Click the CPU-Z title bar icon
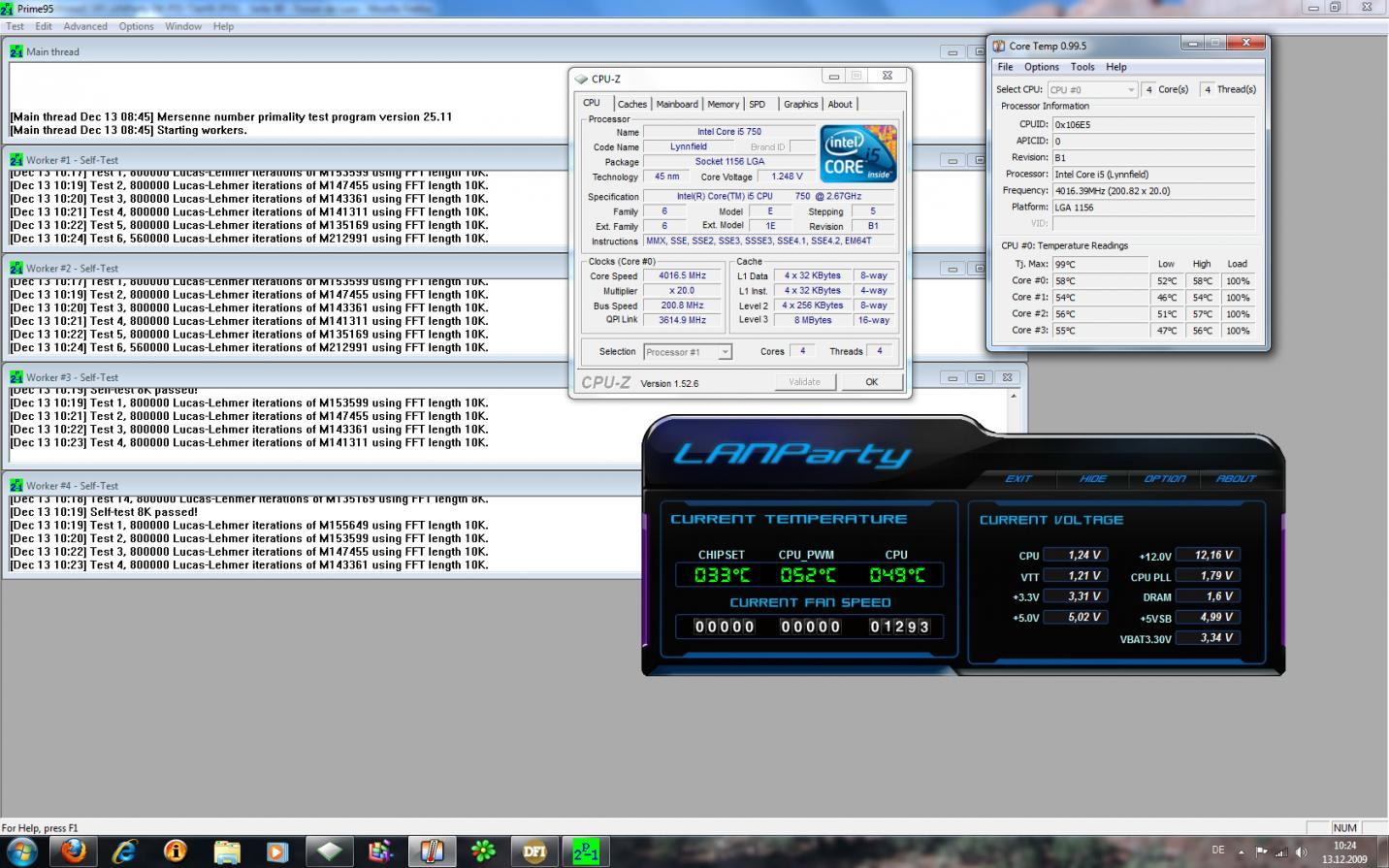The width and height of the screenshot is (1389, 868). (x=581, y=79)
